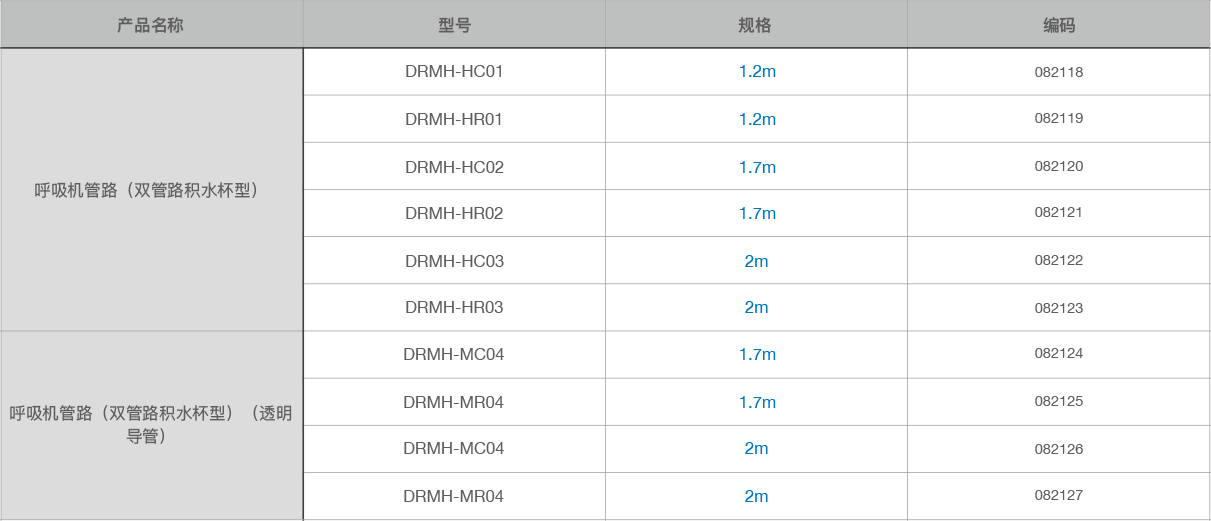Click model DRMH-HR02 in the table

(454, 213)
